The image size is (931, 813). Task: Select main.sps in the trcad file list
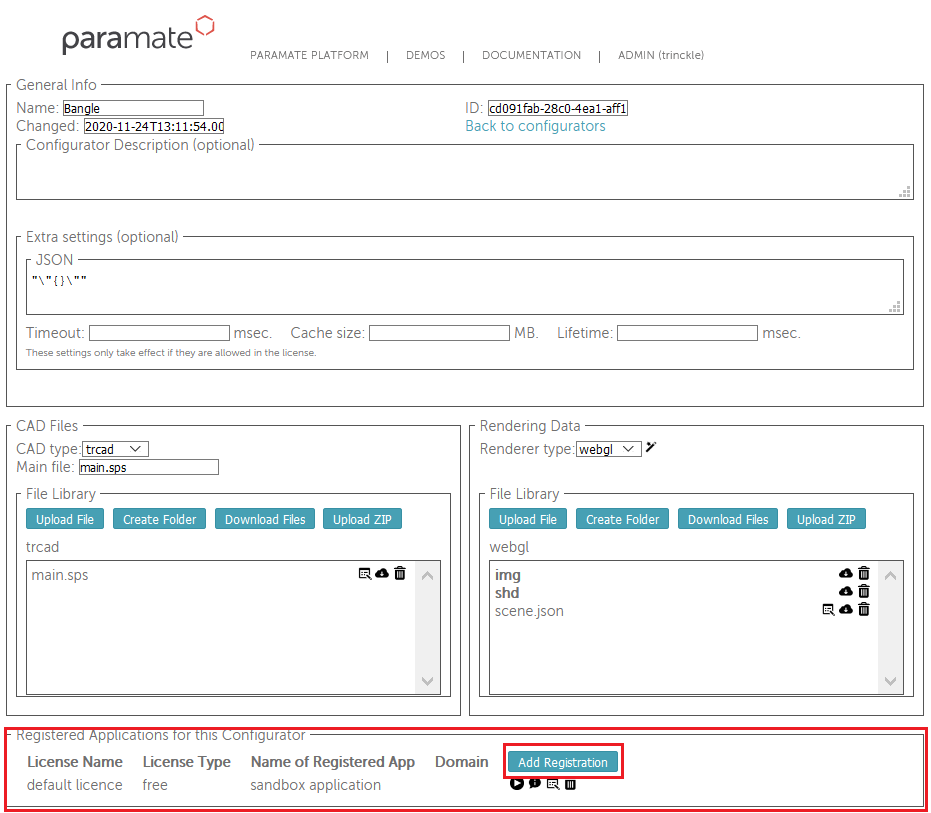coord(60,575)
